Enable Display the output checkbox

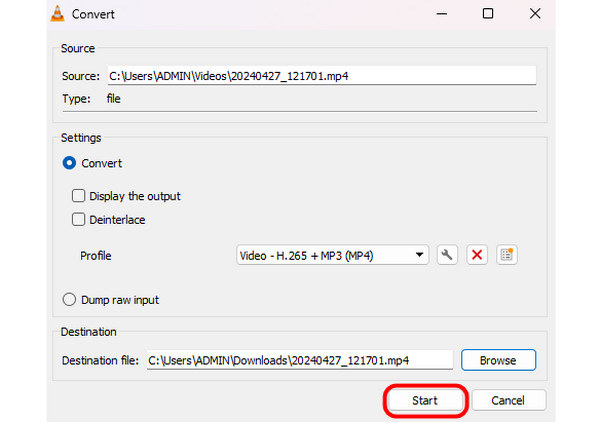pyautogui.click(x=78, y=196)
